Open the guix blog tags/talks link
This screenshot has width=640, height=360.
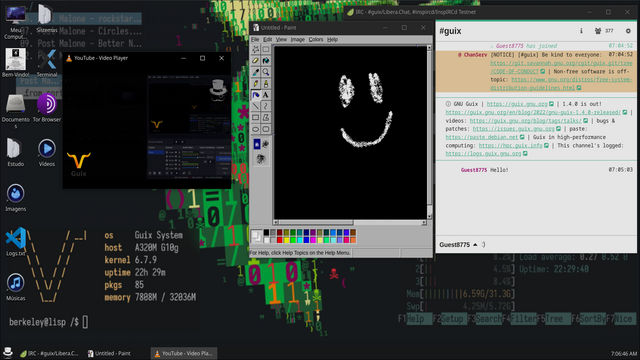[x=526, y=121]
